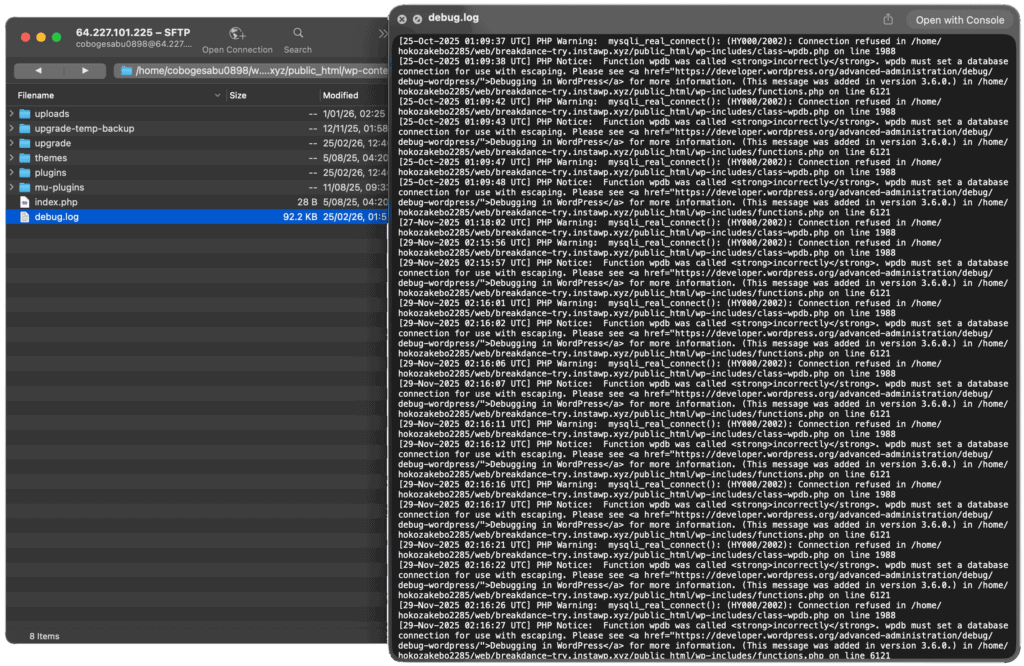Click the share icon in debug.log preview
Viewport: 1024px width, 666px height.
(888, 19)
